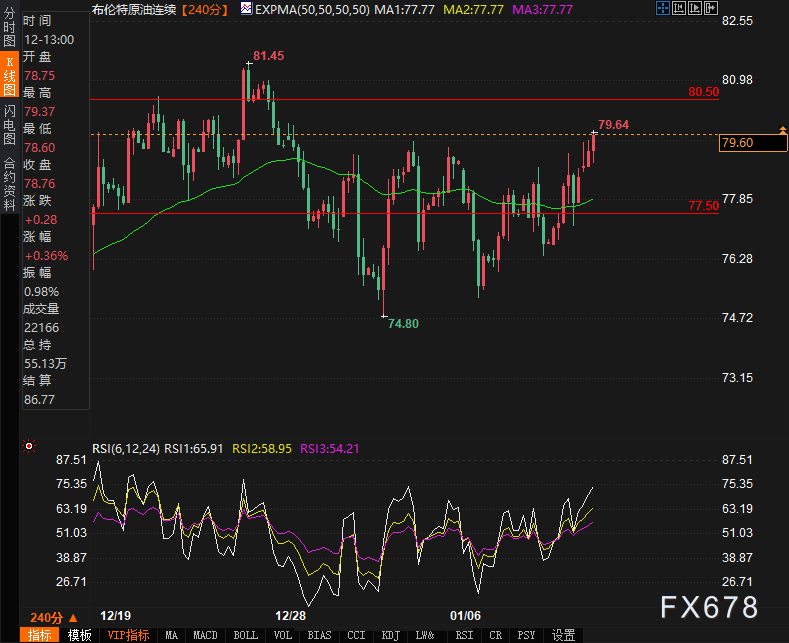Select the BIAS indicator
The width and height of the screenshot is (789, 643).
[x=320, y=635]
